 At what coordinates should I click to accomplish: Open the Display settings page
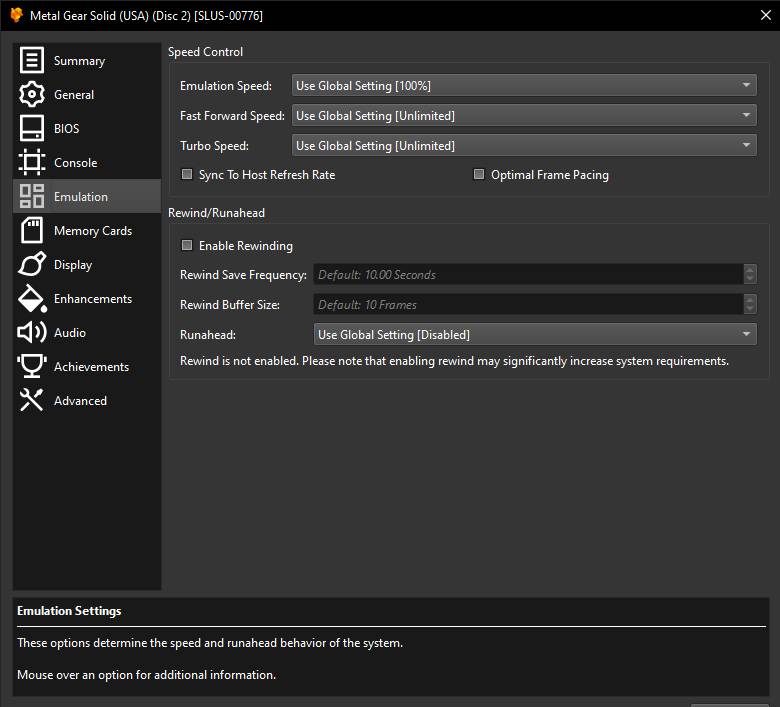click(x=87, y=264)
